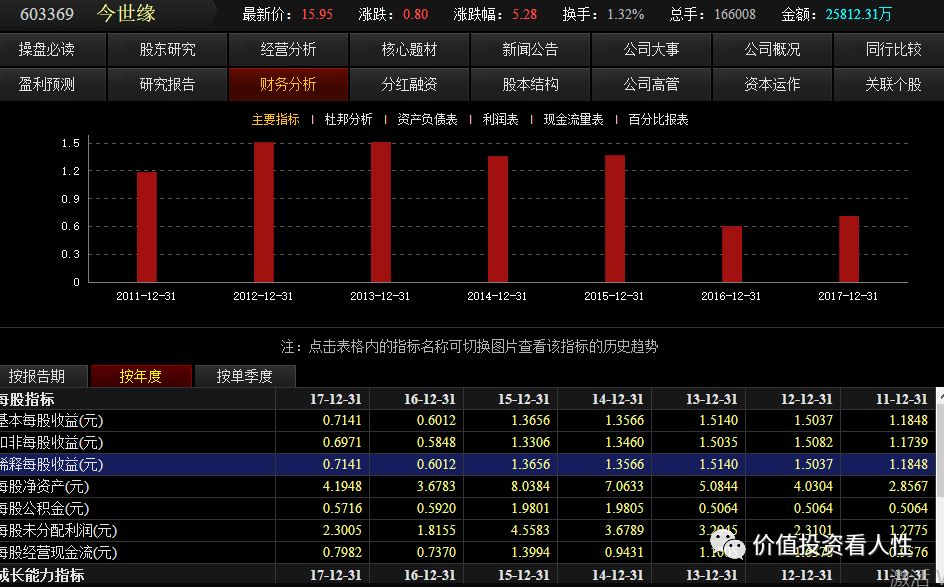The height and width of the screenshot is (587, 944).
Task: Select the highlighted 财务分析 tab
Action: point(288,84)
